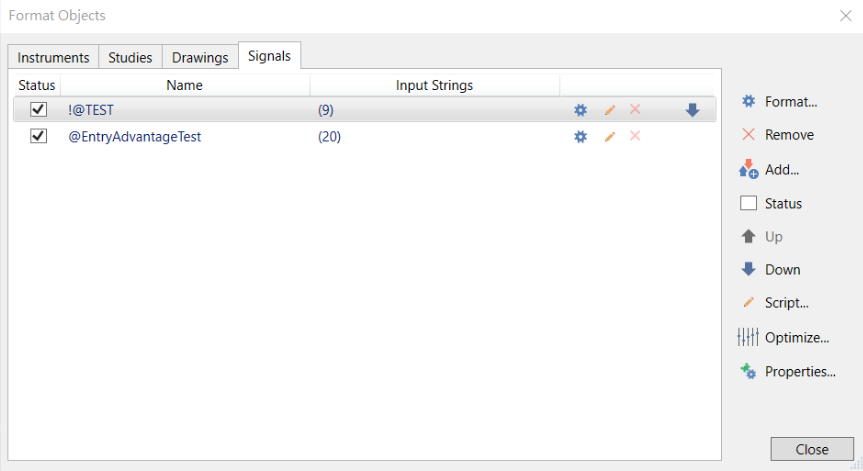863x471 pixels.
Task: Edit script pencil icon for !@TEST row
Action: 609,110
